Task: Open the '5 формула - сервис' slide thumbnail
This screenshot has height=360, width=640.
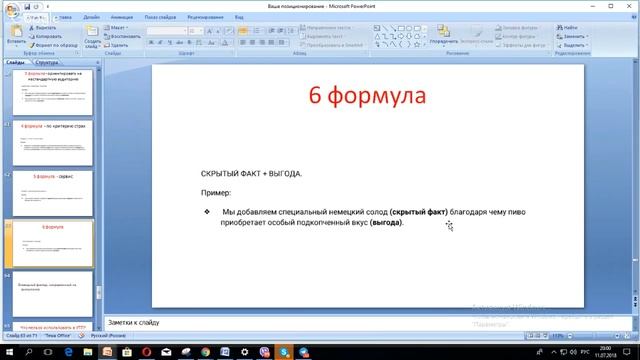Action: click(53, 193)
